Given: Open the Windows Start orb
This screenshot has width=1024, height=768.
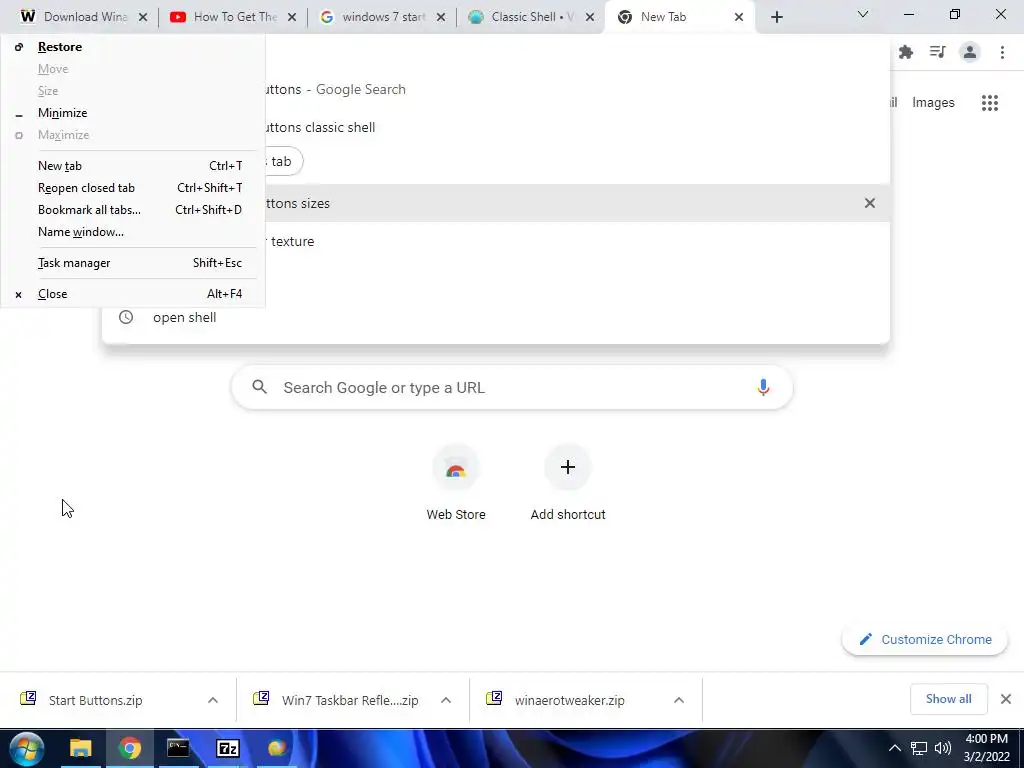Looking at the screenshot, I should click(26, 748).
